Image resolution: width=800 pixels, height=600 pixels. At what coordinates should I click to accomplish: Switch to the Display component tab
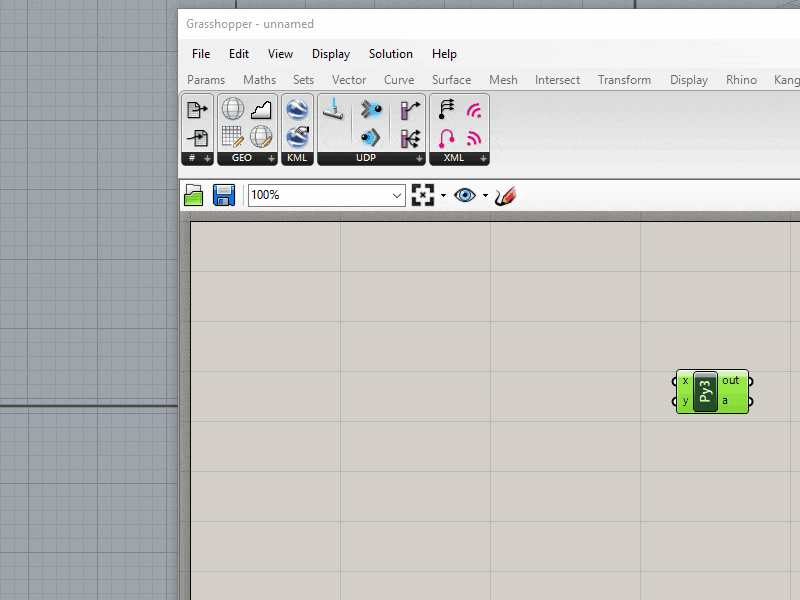click(x=689, y=80)
